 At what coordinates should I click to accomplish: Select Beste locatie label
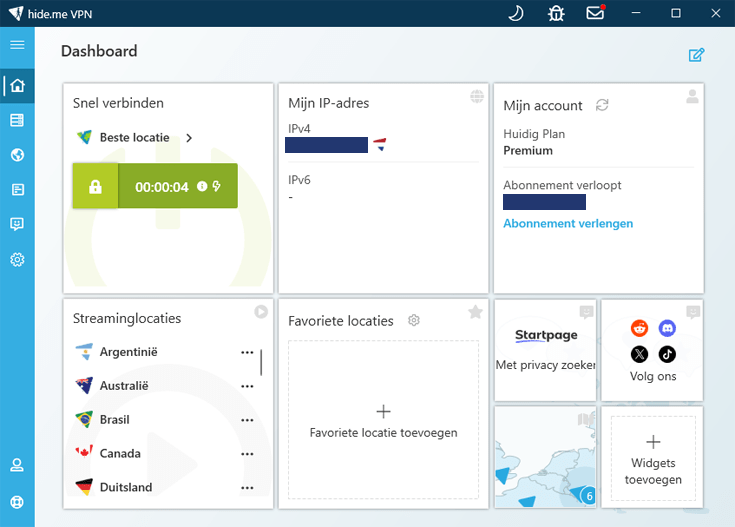pos(135,137)
